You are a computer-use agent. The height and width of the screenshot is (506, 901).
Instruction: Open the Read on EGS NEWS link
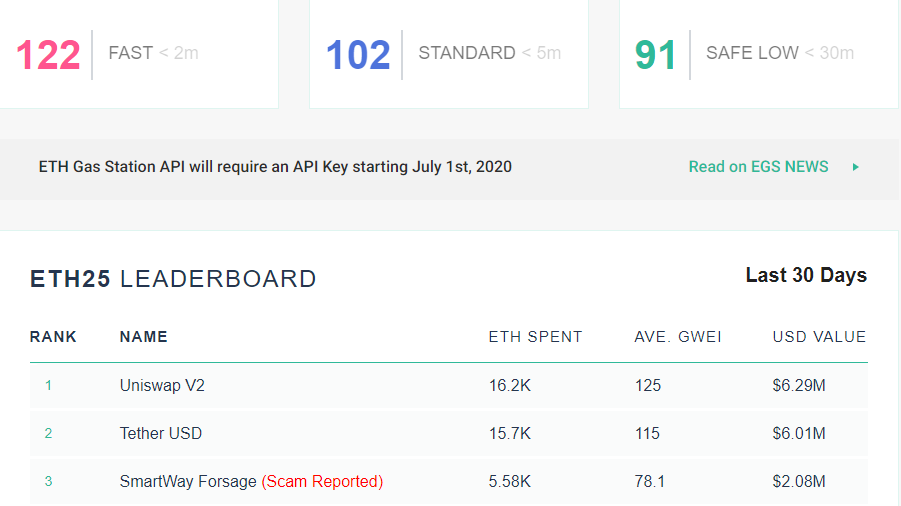pyautogui.click(x=758, y=167)
